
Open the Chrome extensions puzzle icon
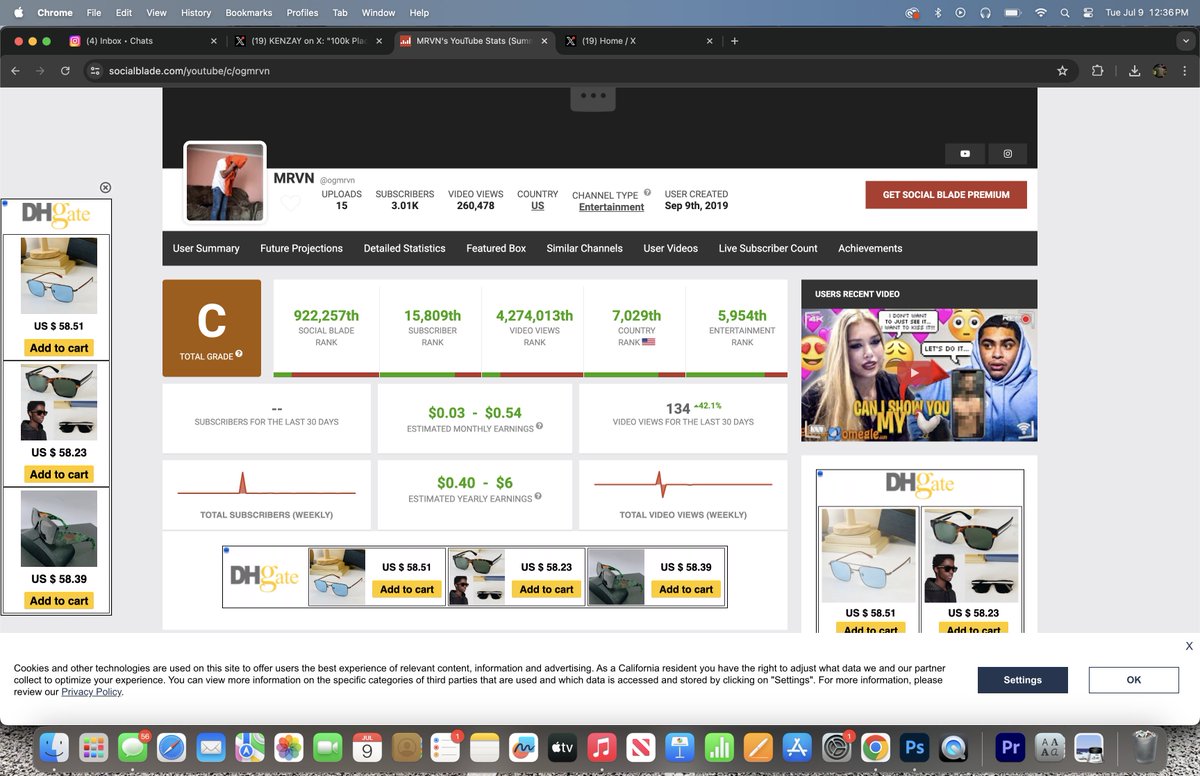1097,71
